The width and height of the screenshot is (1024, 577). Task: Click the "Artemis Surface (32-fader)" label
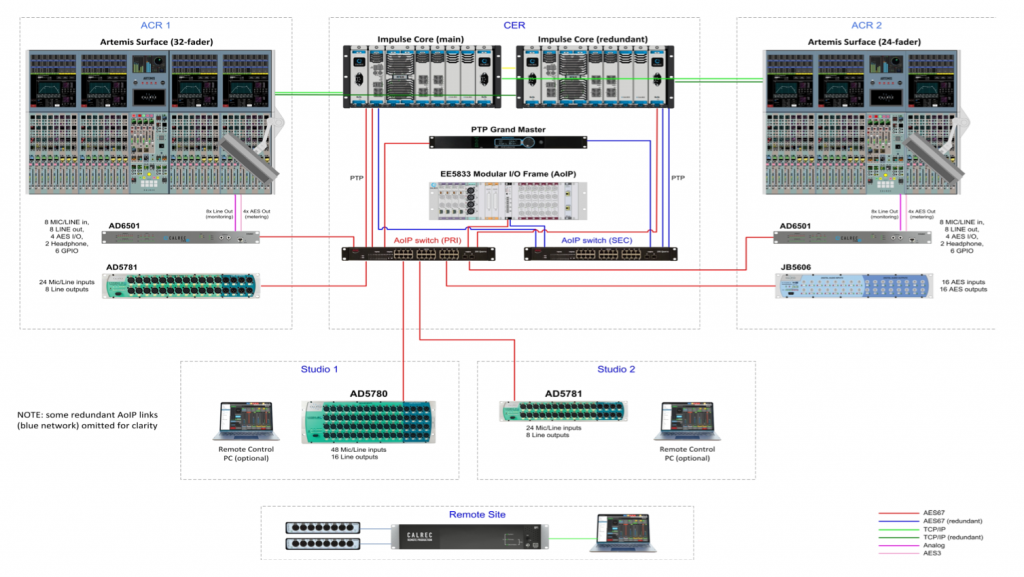(x=157, y=42)
